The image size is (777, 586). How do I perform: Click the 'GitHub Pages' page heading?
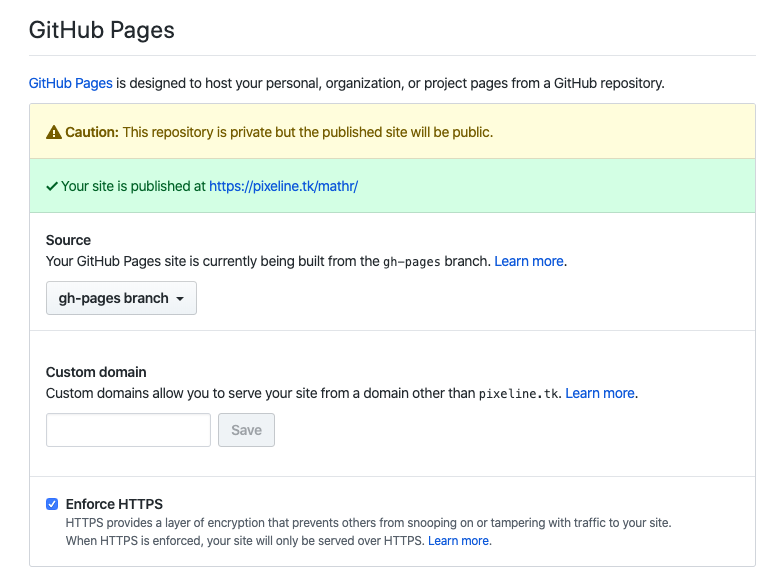click(102, 30)
